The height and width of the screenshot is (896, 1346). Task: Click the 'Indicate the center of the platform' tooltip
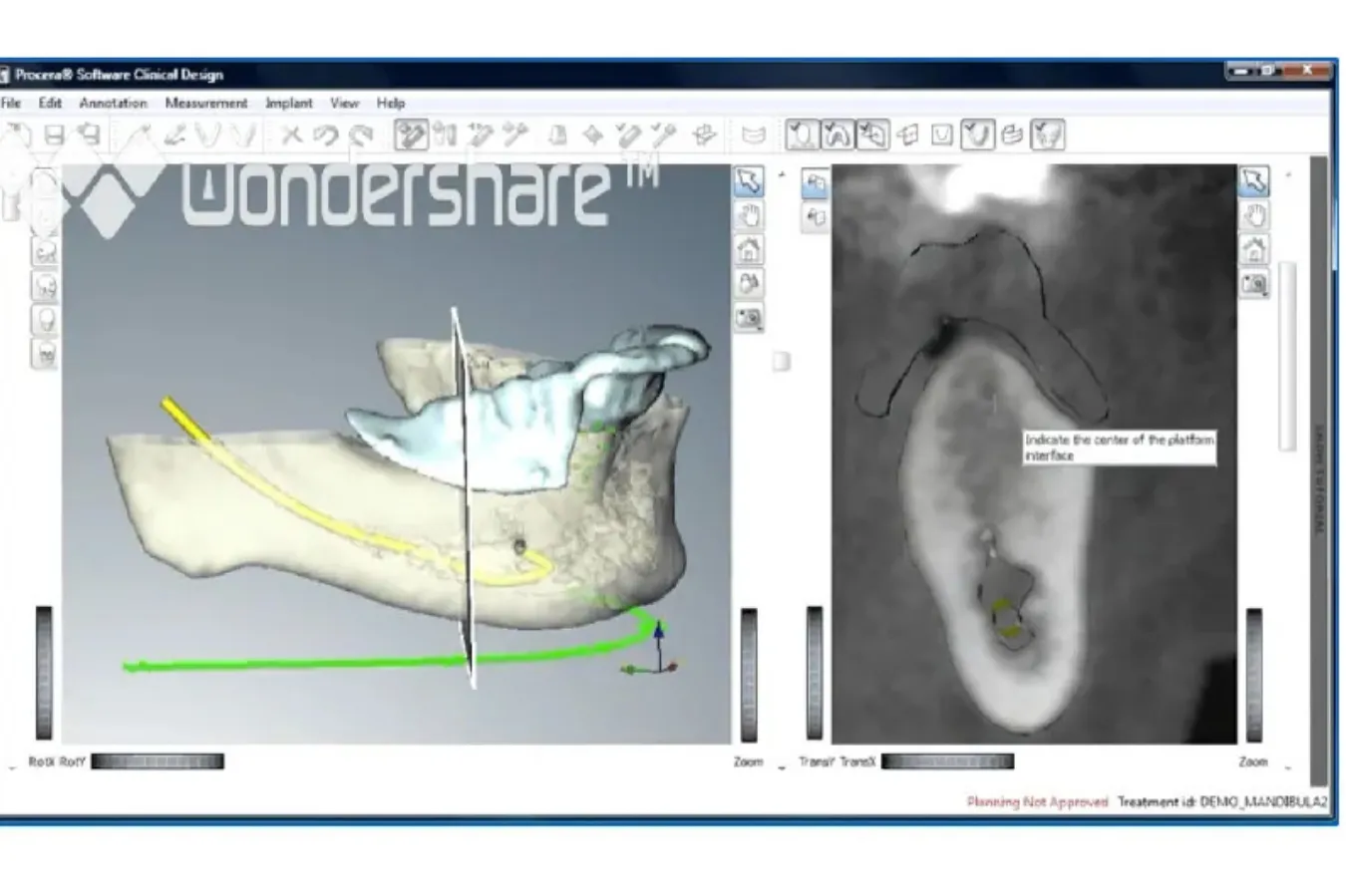1120,448
